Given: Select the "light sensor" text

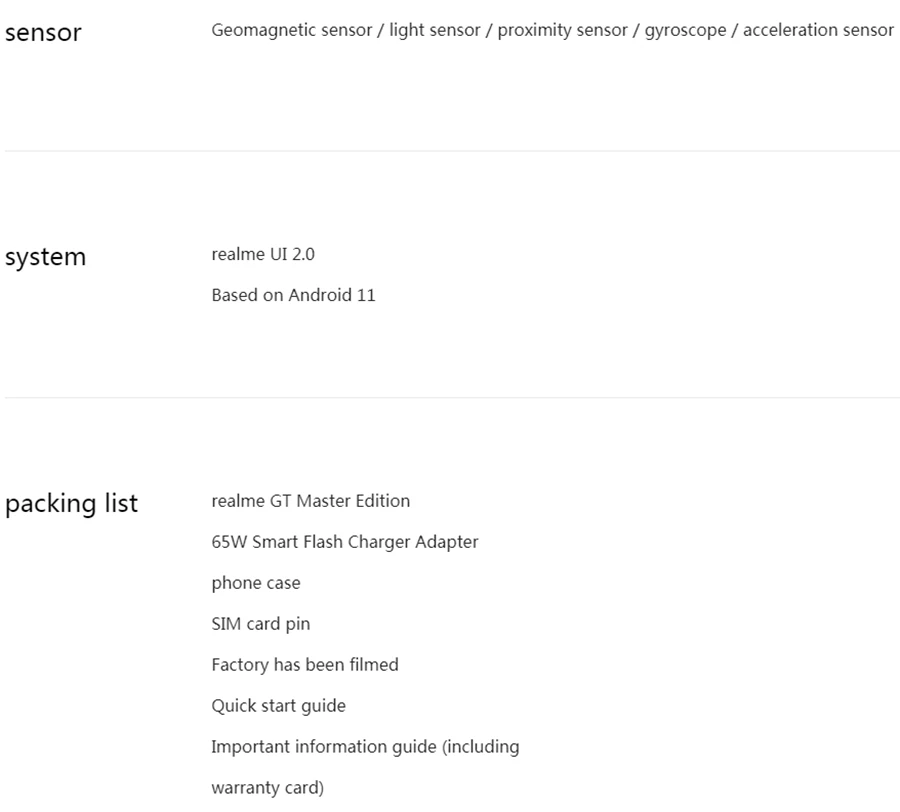Looking at the screenshot, I should [x=436, y=30].
